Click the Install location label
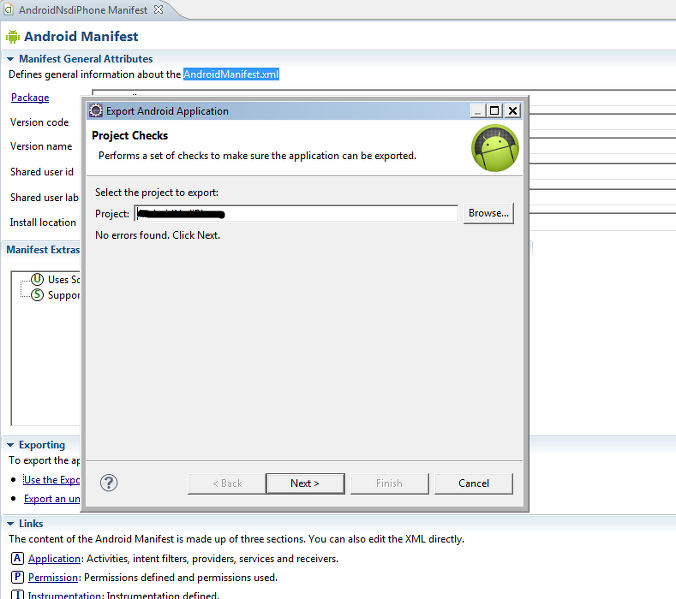 point(43,223)
